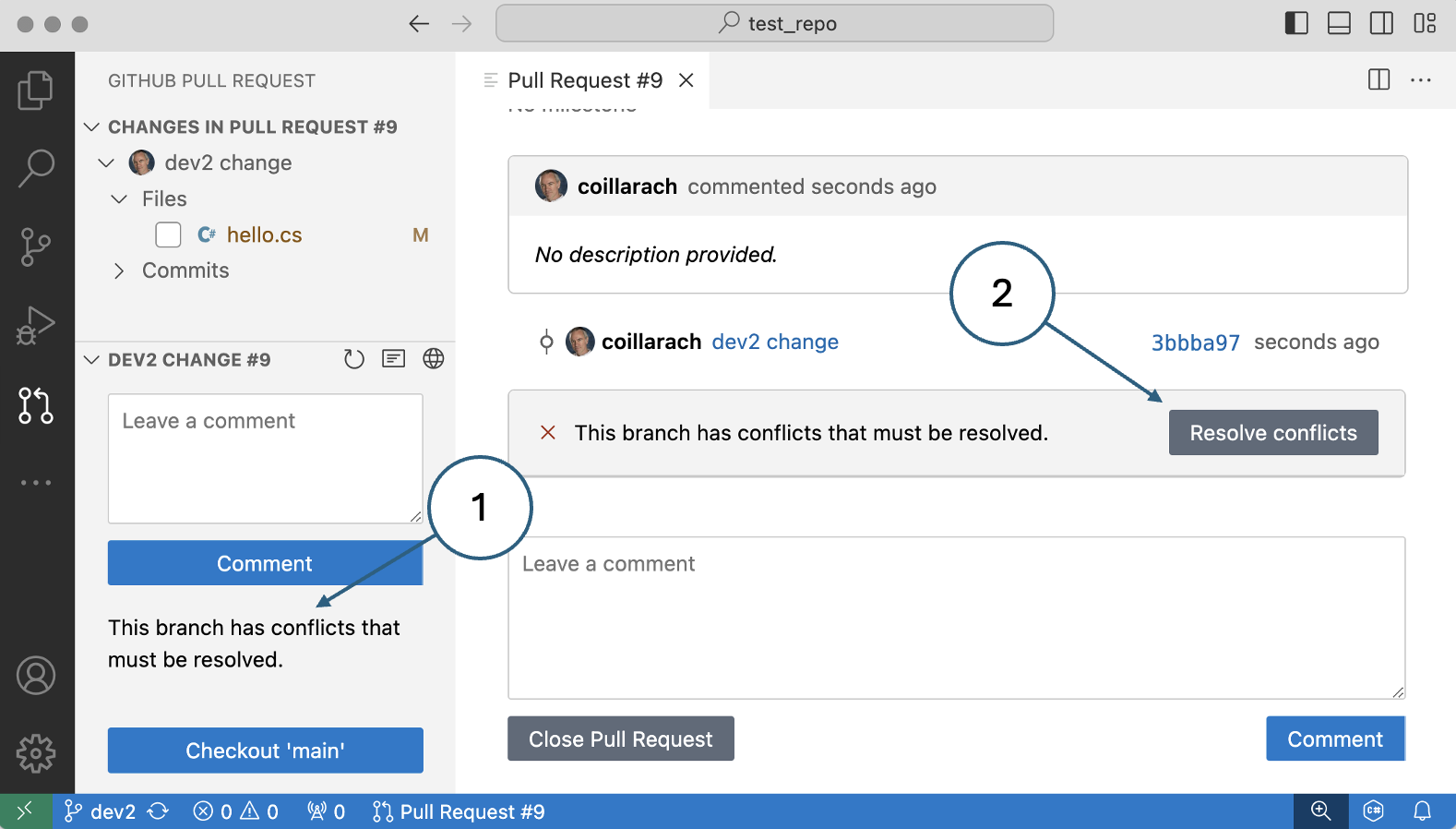Screen dimensions: 1456x829
Task: Open the Explorer view in activity bar
Action: [x=36, y=90]
